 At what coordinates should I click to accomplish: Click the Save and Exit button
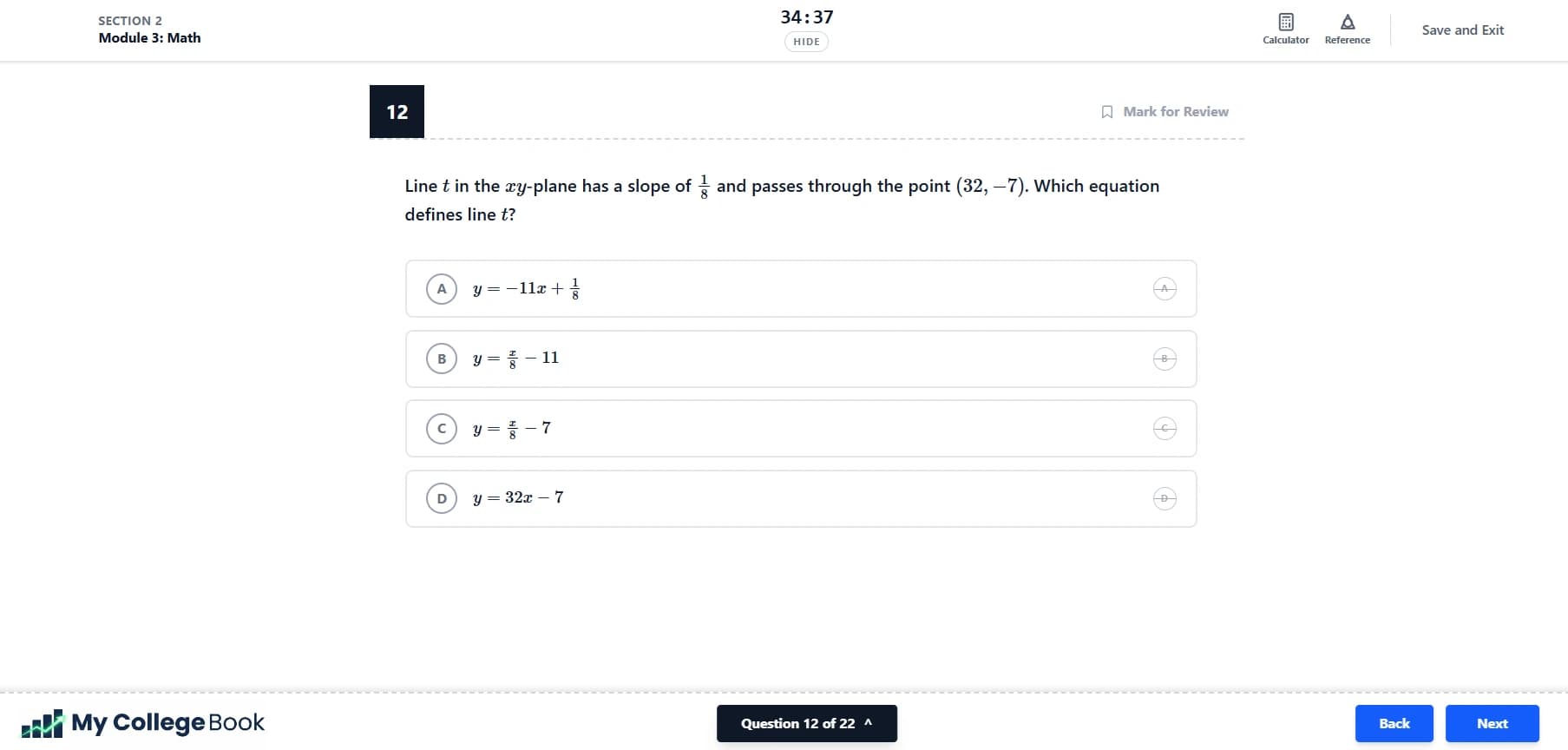(1462, 29)
